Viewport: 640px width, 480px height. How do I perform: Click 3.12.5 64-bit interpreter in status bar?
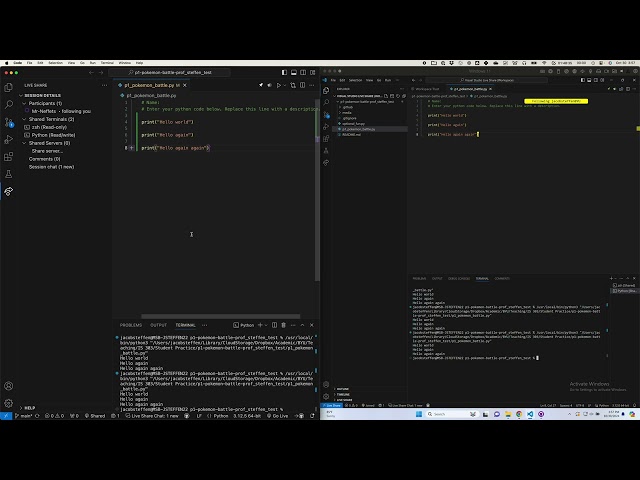click(247, 416)
